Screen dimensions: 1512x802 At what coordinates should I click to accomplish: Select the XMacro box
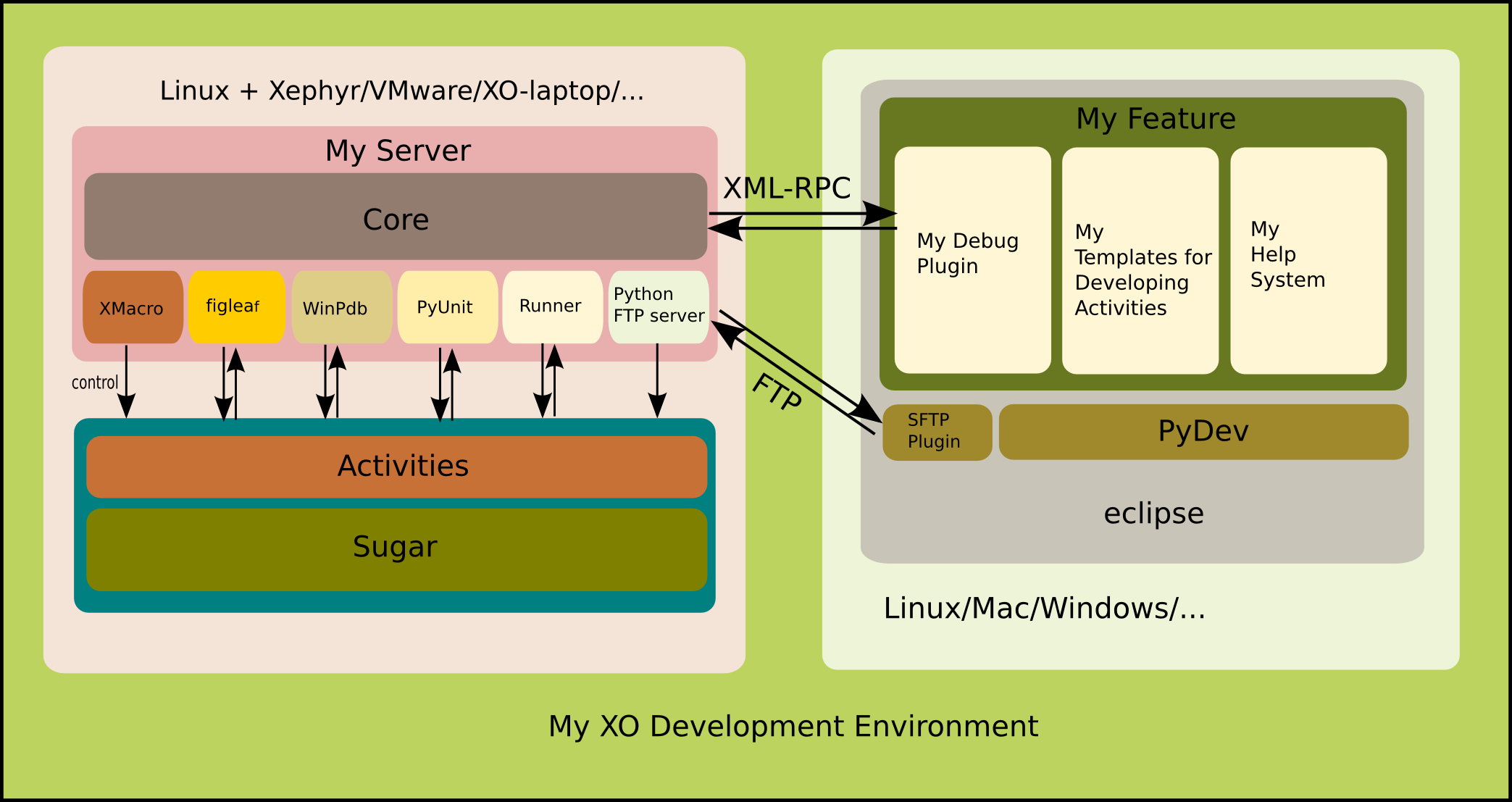pyautogui.click(x=133, y=307)
